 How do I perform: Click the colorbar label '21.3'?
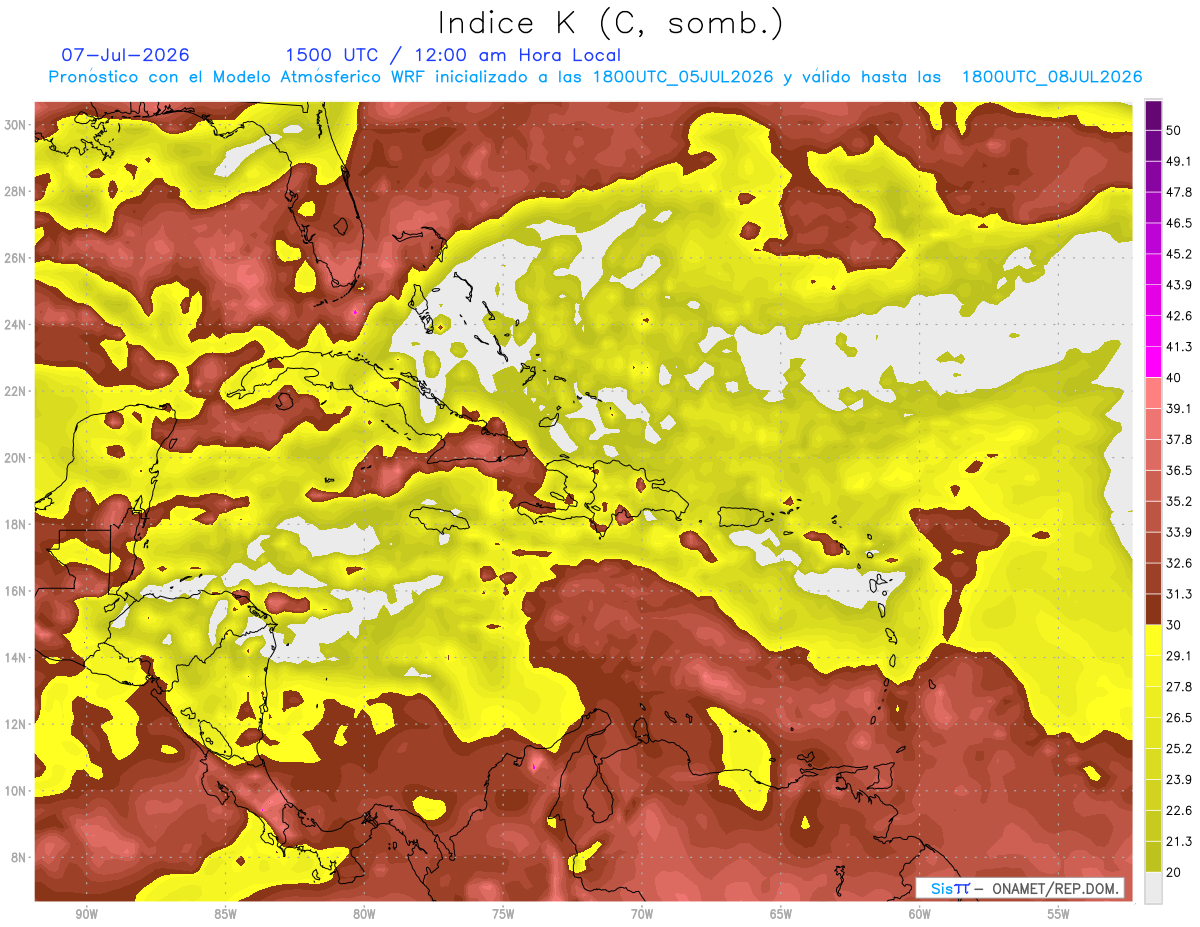click(1178, 842)
